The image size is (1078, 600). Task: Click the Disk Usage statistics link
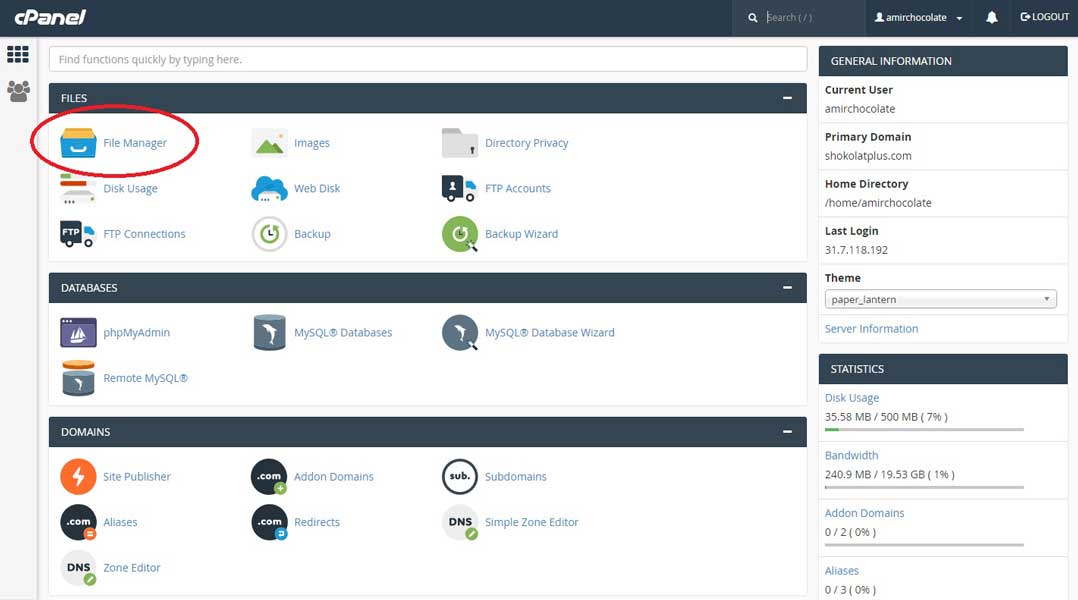click(852, 398)
